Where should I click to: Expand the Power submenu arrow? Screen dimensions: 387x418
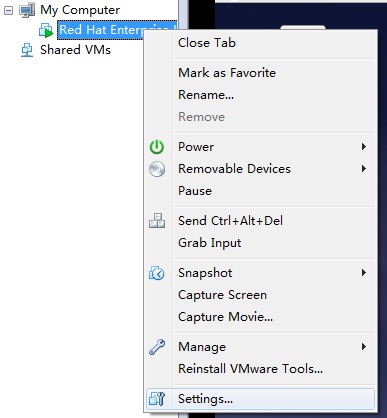tap(364, 147)
